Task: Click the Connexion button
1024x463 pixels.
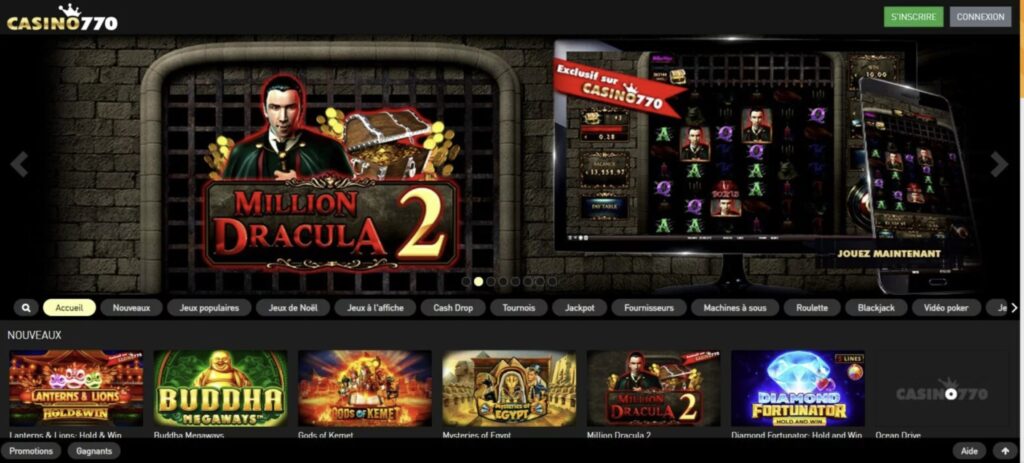Action: pos(980,17)
